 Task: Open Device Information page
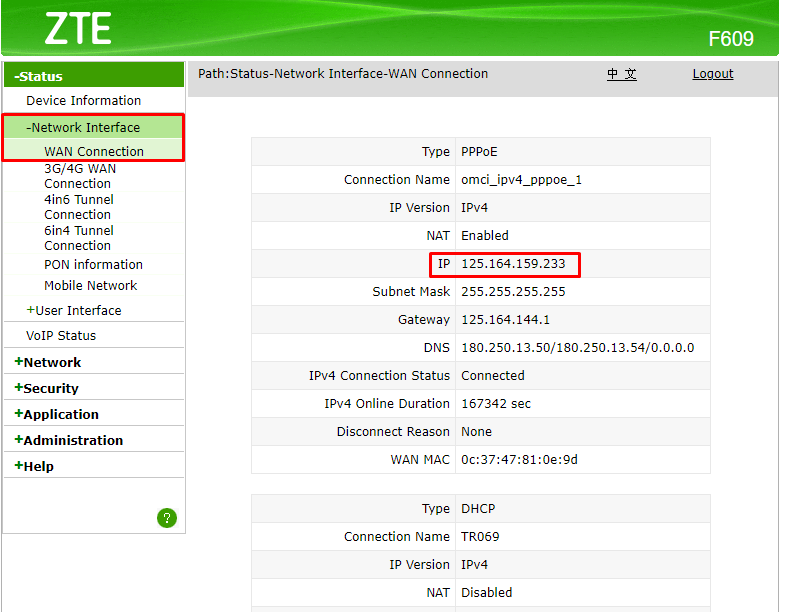click(x=83, y=100)
